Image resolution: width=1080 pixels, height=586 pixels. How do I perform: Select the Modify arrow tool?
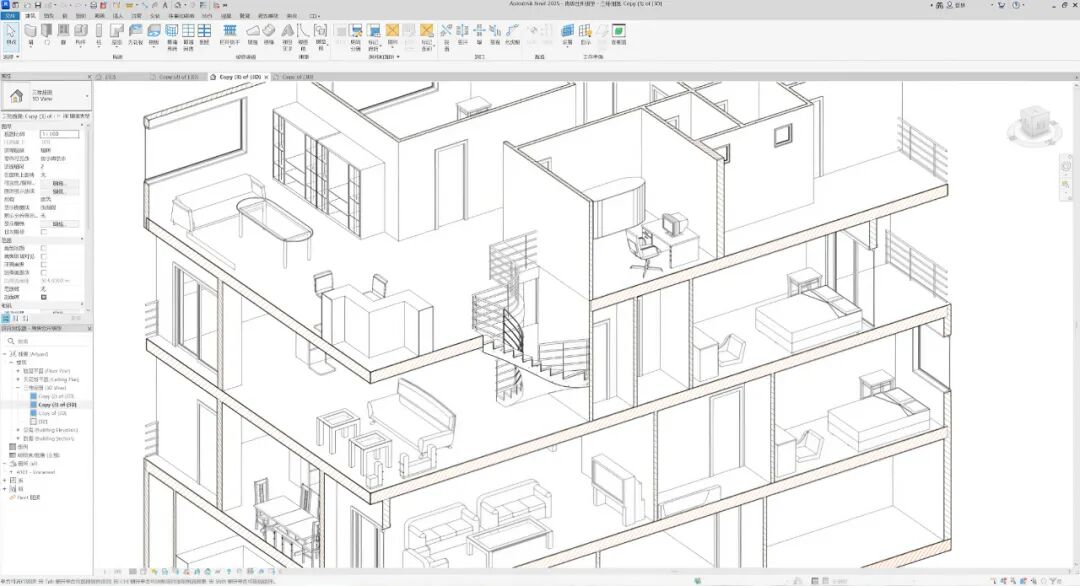[11, 34]
